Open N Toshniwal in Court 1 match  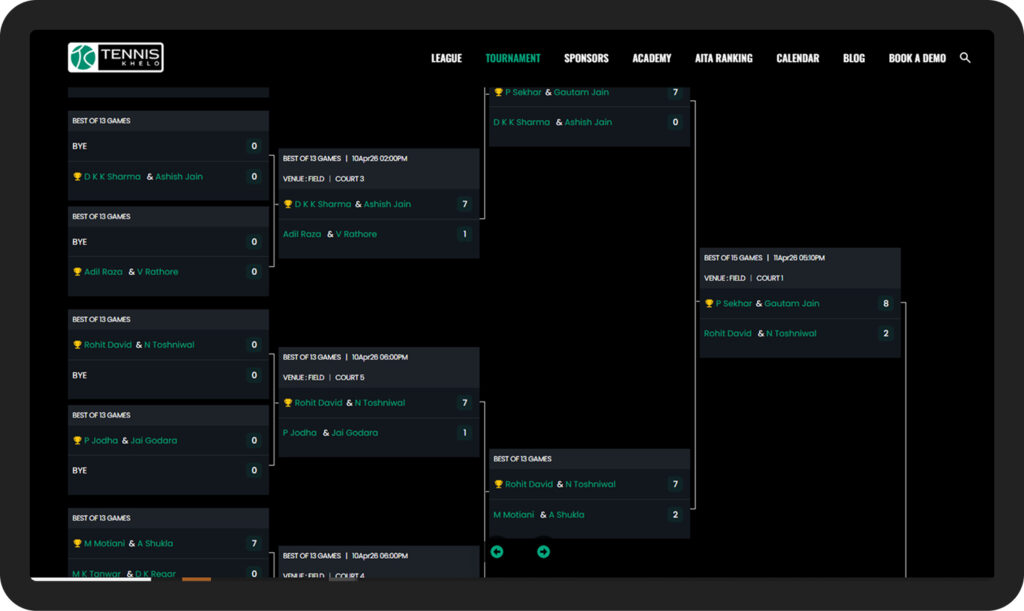791,333
